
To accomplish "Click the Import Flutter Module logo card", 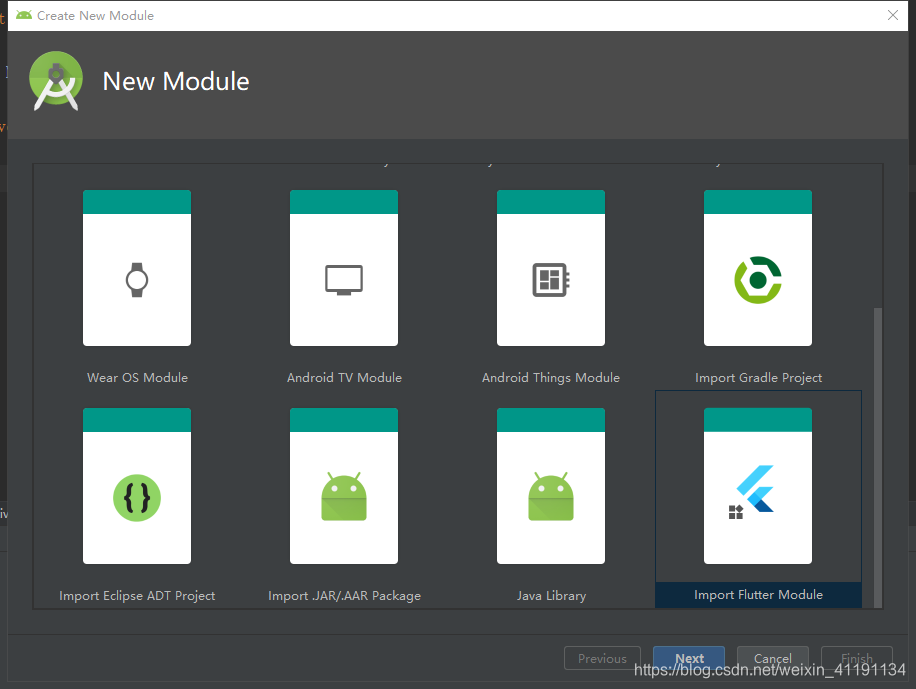I will tap(758, 486).
